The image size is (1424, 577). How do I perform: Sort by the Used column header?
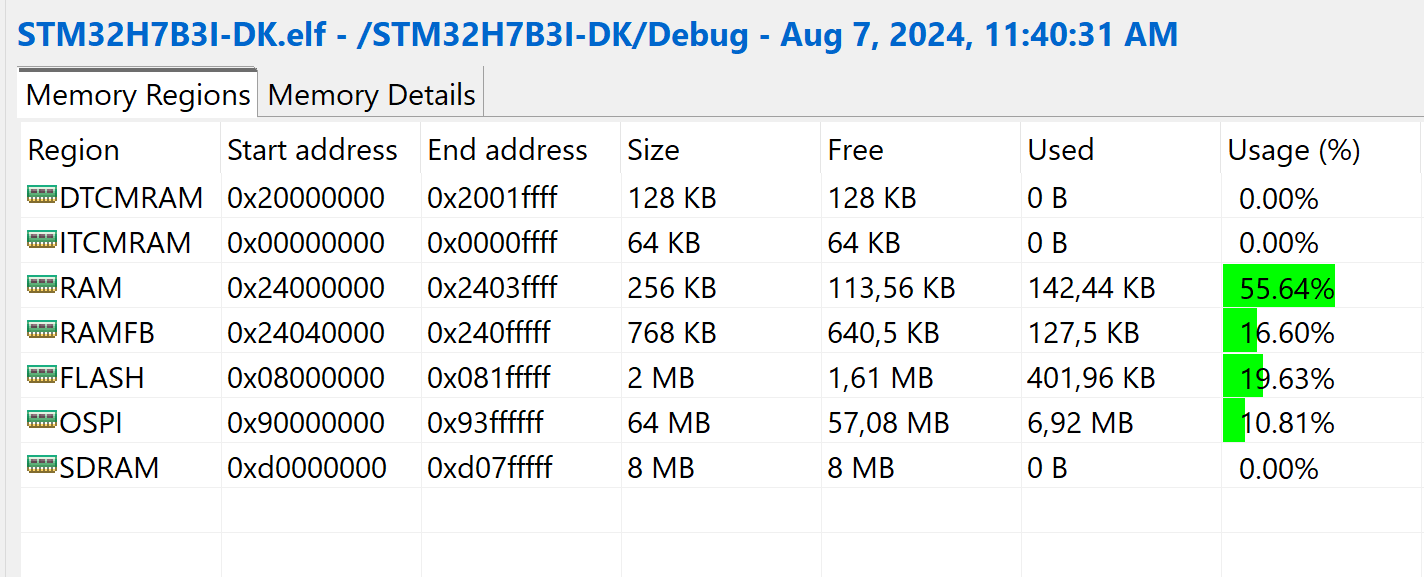click(x=1060, y=150)
